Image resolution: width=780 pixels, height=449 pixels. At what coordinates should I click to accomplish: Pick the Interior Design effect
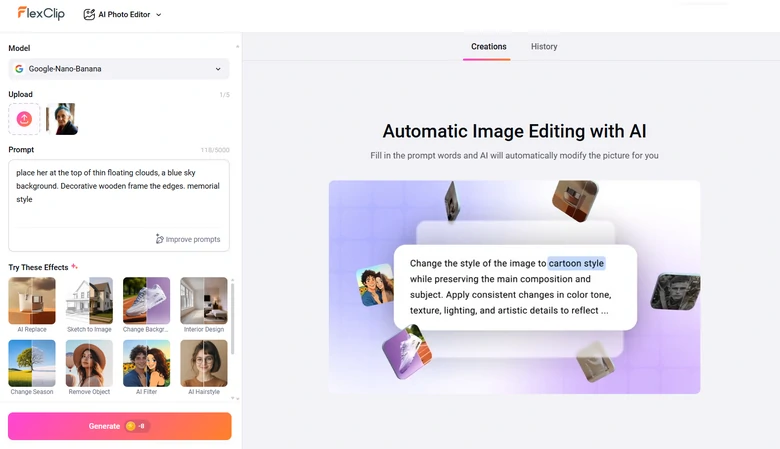[x=203, y=301]
